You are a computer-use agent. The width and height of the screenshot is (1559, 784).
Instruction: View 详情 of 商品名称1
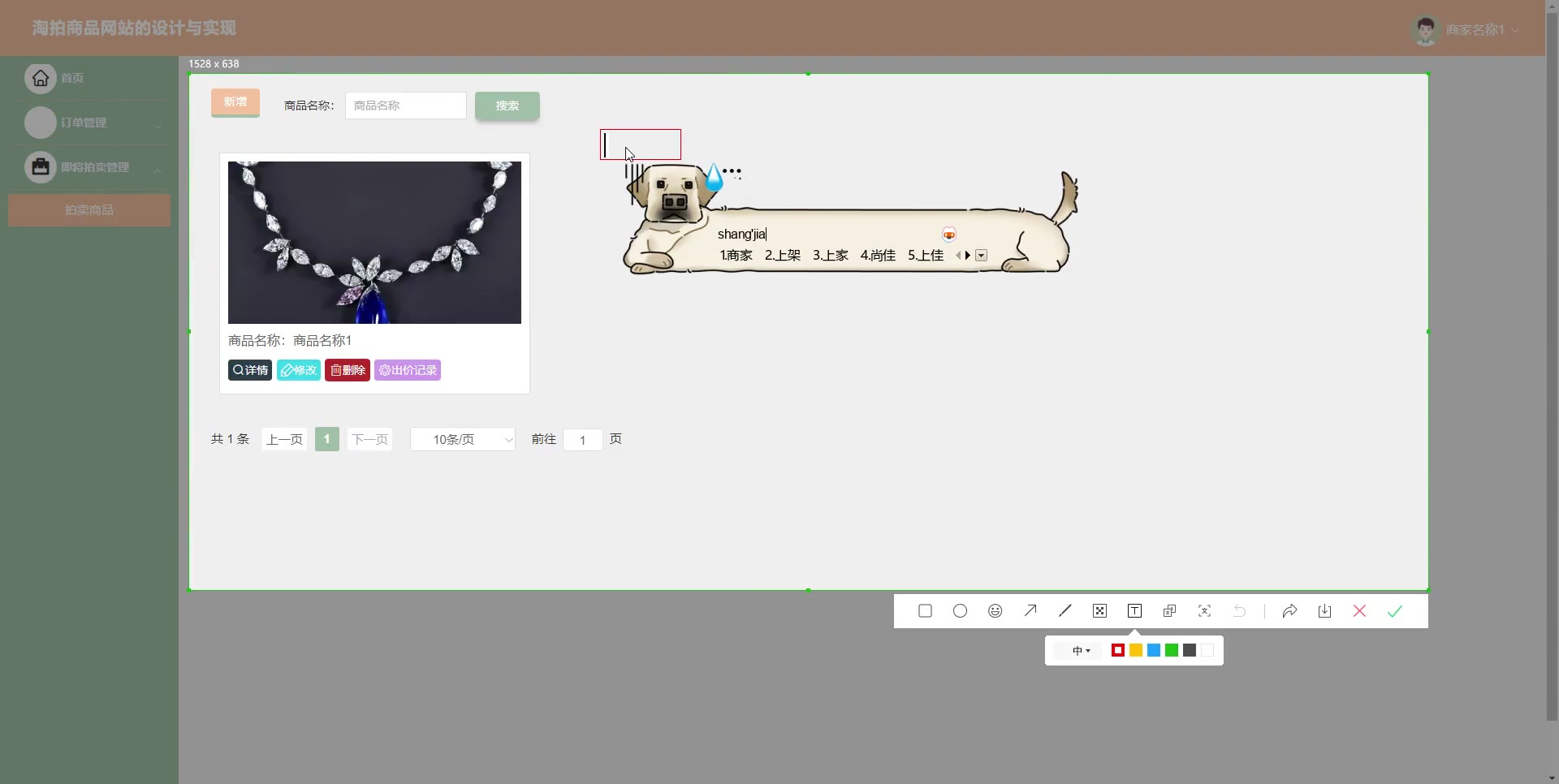point(250,370)
